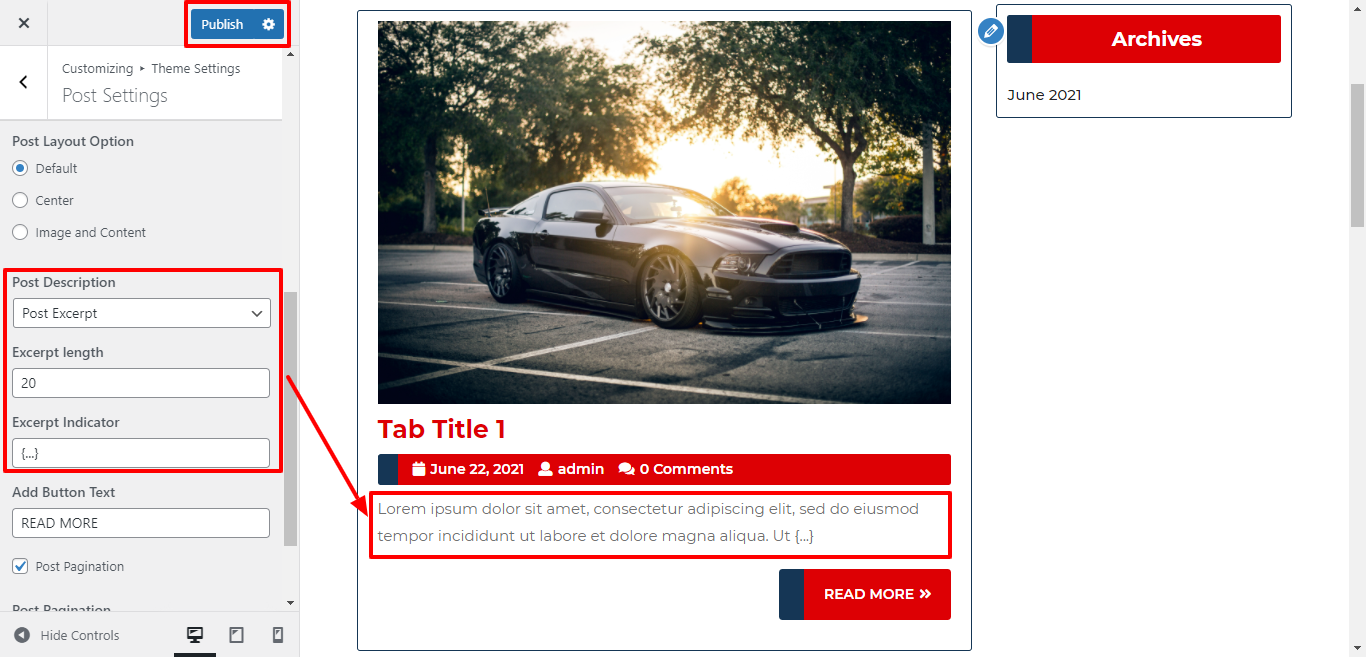
Task: Open publish settings gear icon
Action: (x=268, y=24)
